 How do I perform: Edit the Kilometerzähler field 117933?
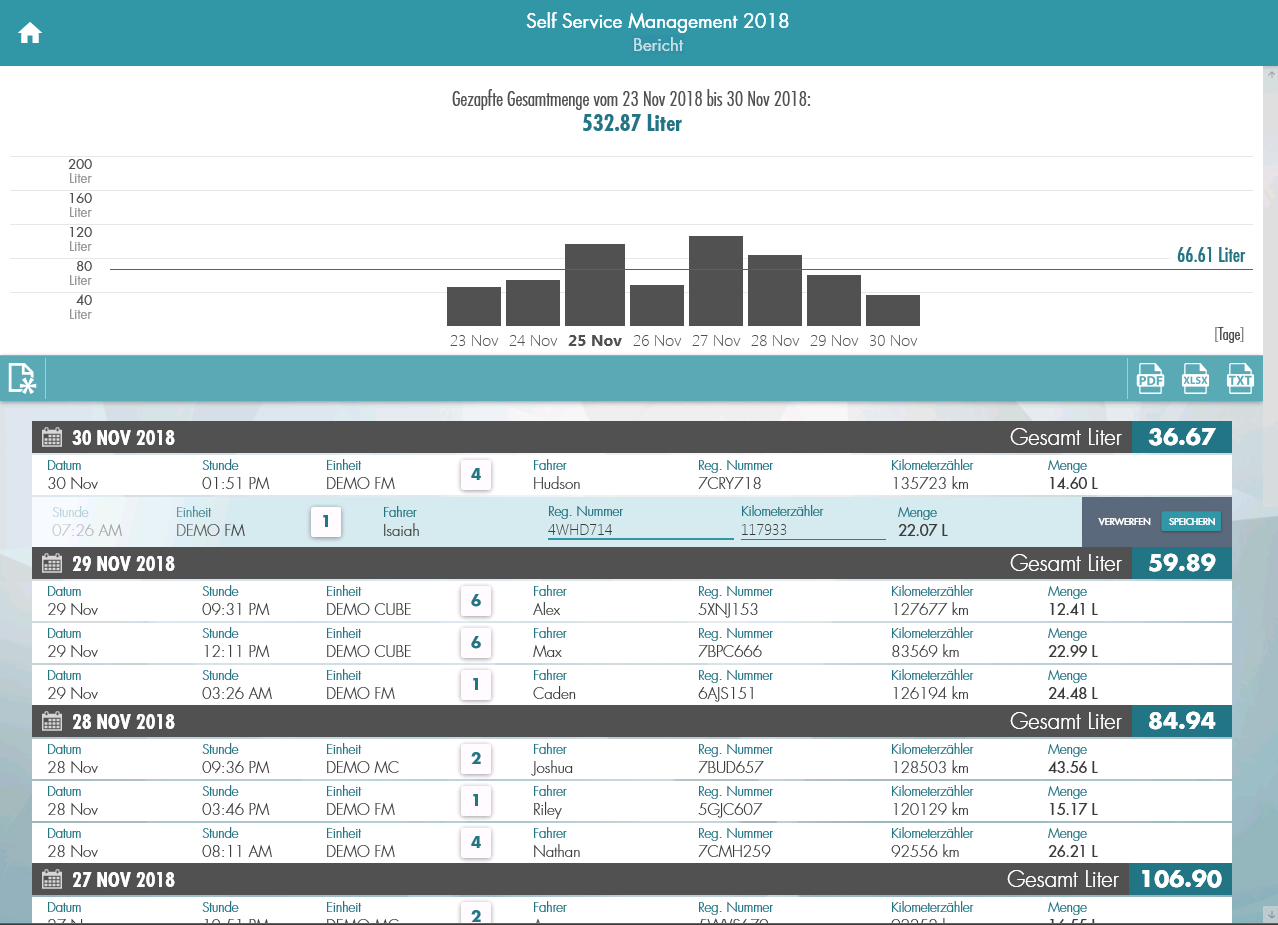pyautogui.click(x=812, y=530)
